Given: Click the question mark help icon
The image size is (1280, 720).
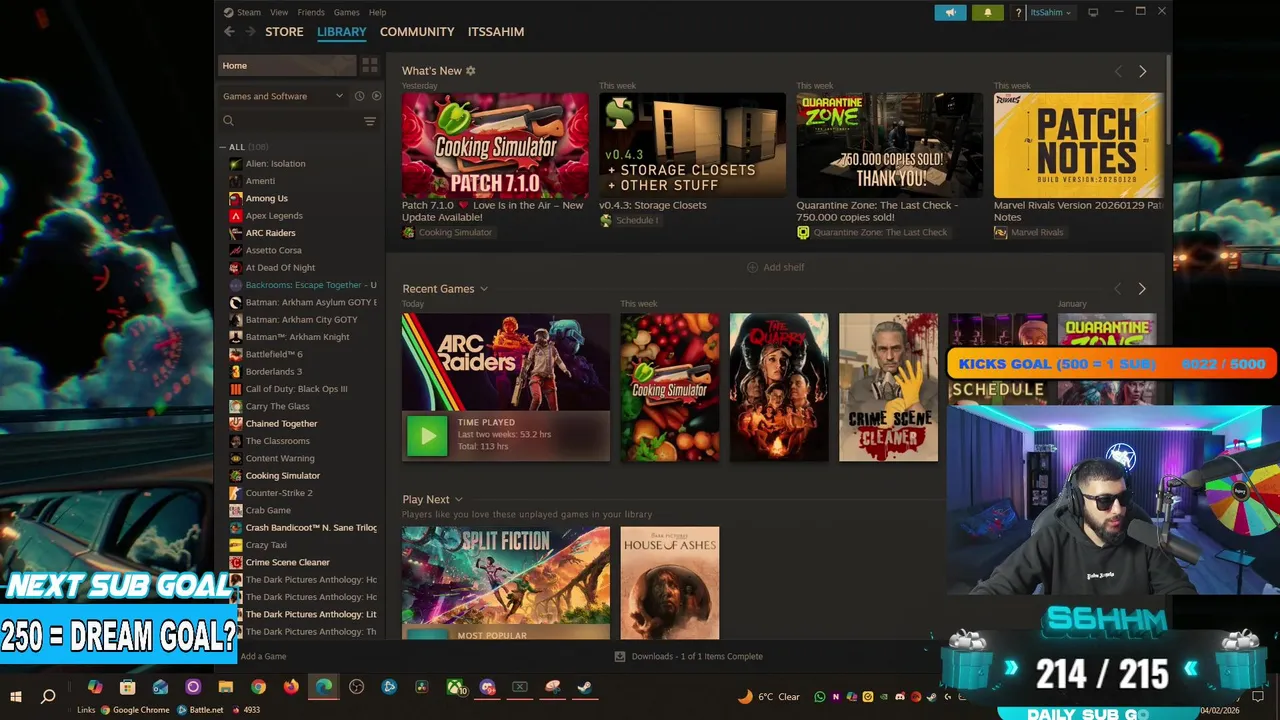Looking at the screenshot, I should coord(1018,13).
